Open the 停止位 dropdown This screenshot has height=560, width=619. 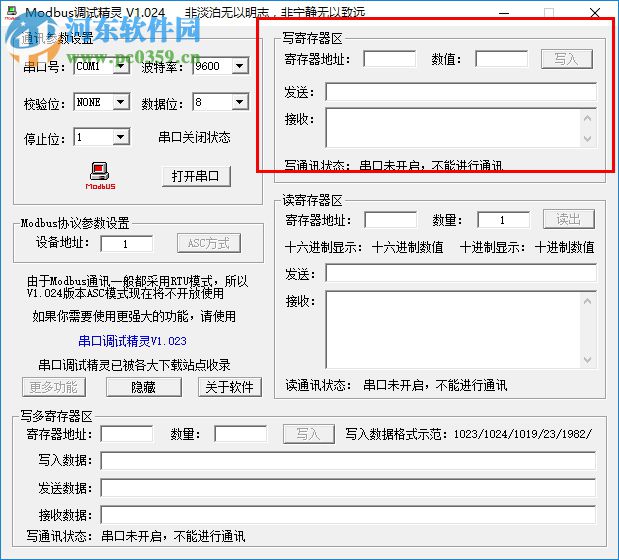tap(121, 137)
